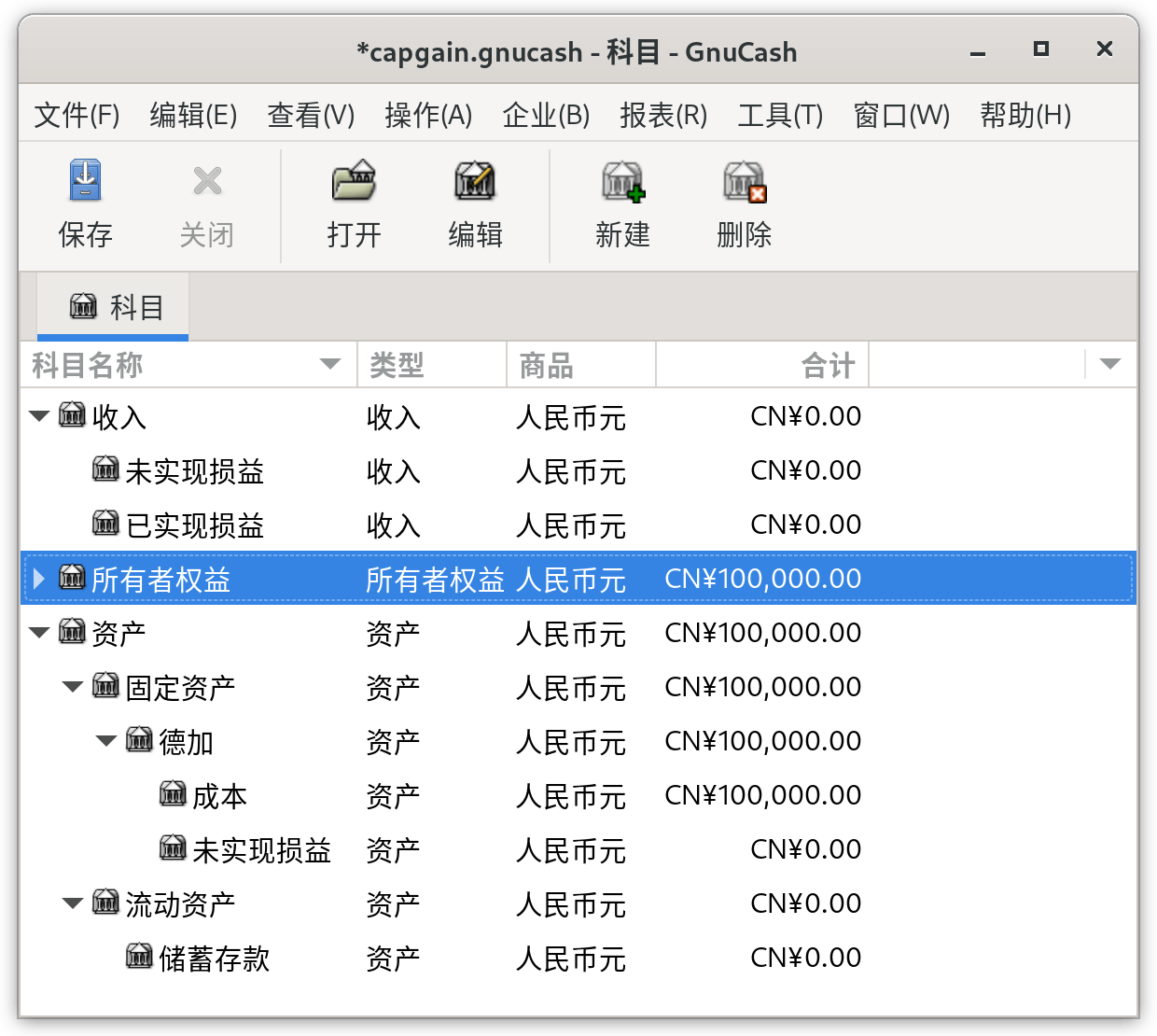Click the 合计 column header
Image resolution: width=1157 pixels, height=1036 pixels.
[x=762, y=365]
